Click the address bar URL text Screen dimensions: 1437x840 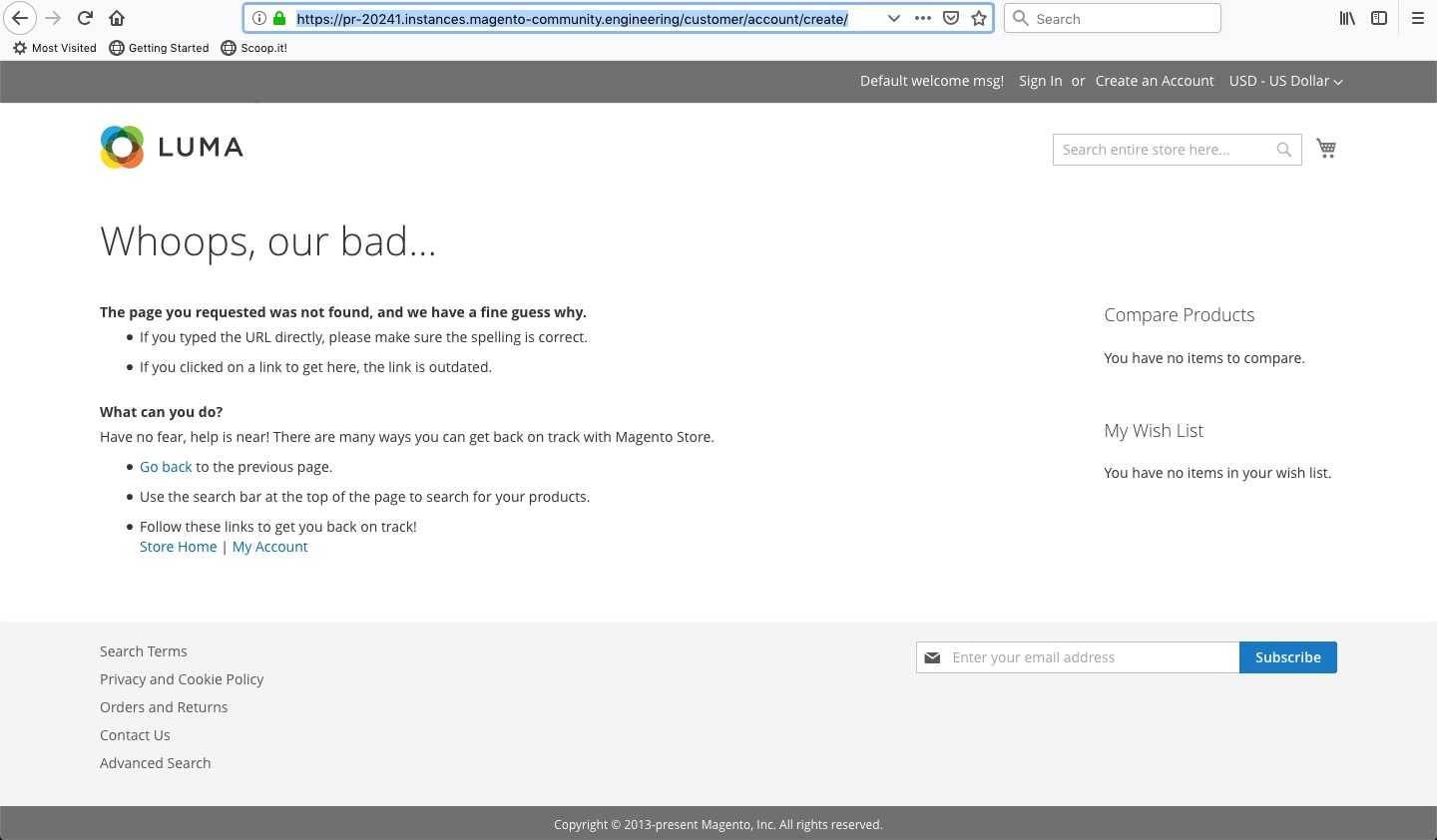click(x=572, y=18)
